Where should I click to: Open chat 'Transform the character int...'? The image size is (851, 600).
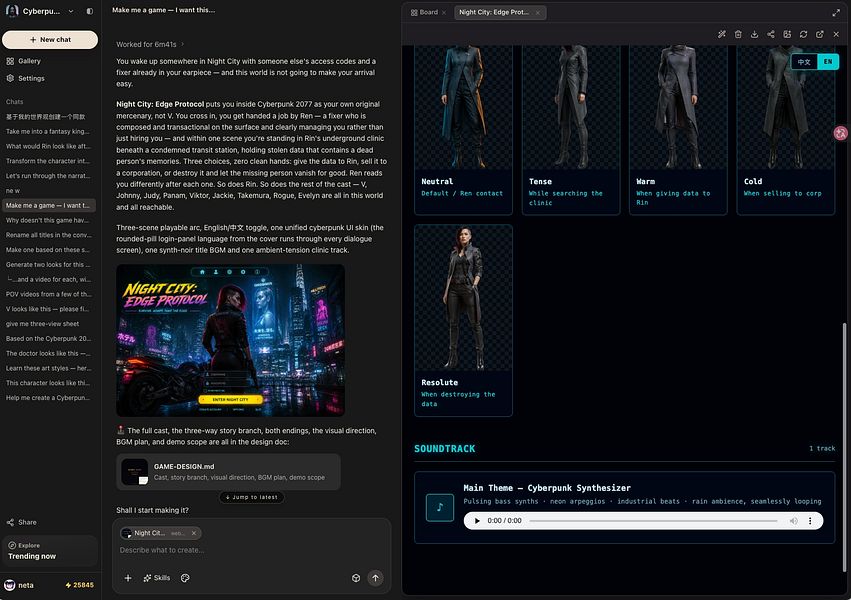(49, 161)
